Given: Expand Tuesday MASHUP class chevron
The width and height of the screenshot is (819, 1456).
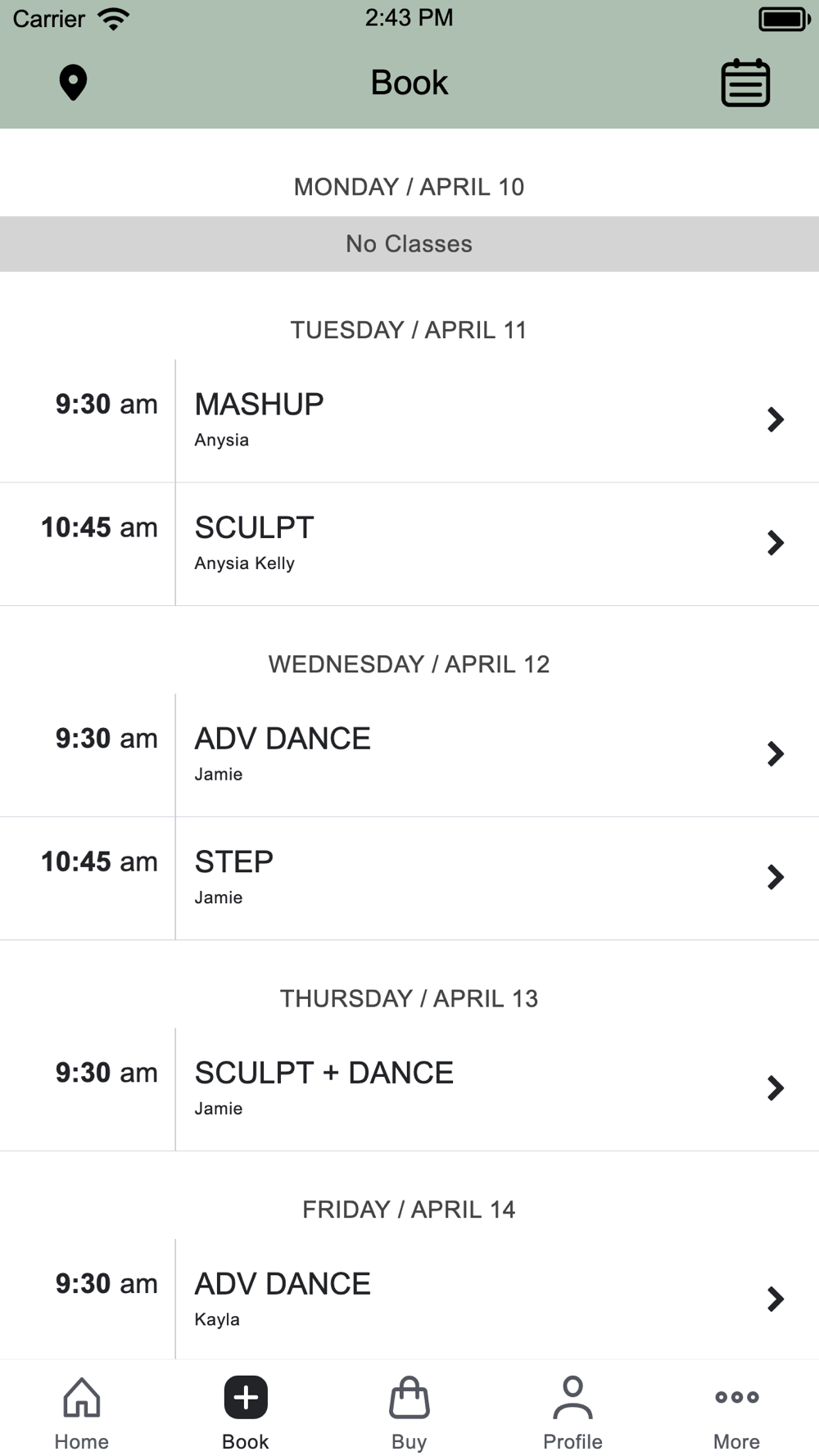Looking at the screenshot, I should 775,419.
